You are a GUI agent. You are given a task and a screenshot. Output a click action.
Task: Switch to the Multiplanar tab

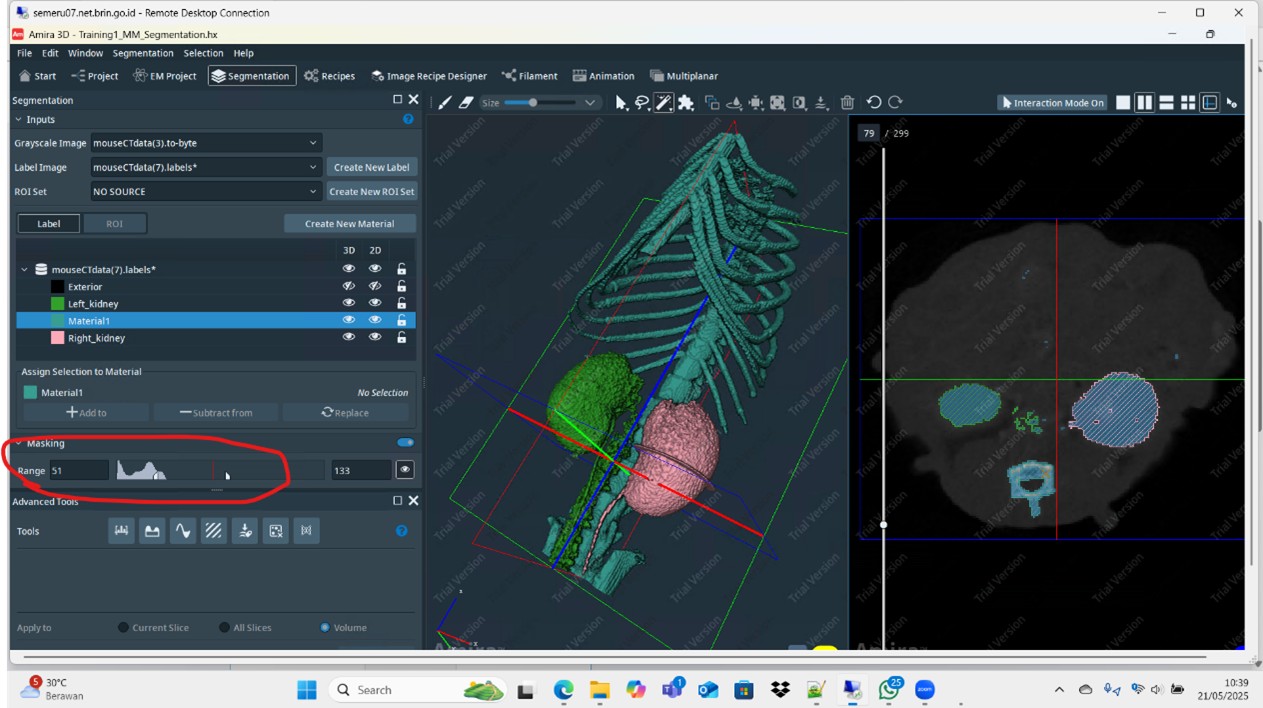686,75
